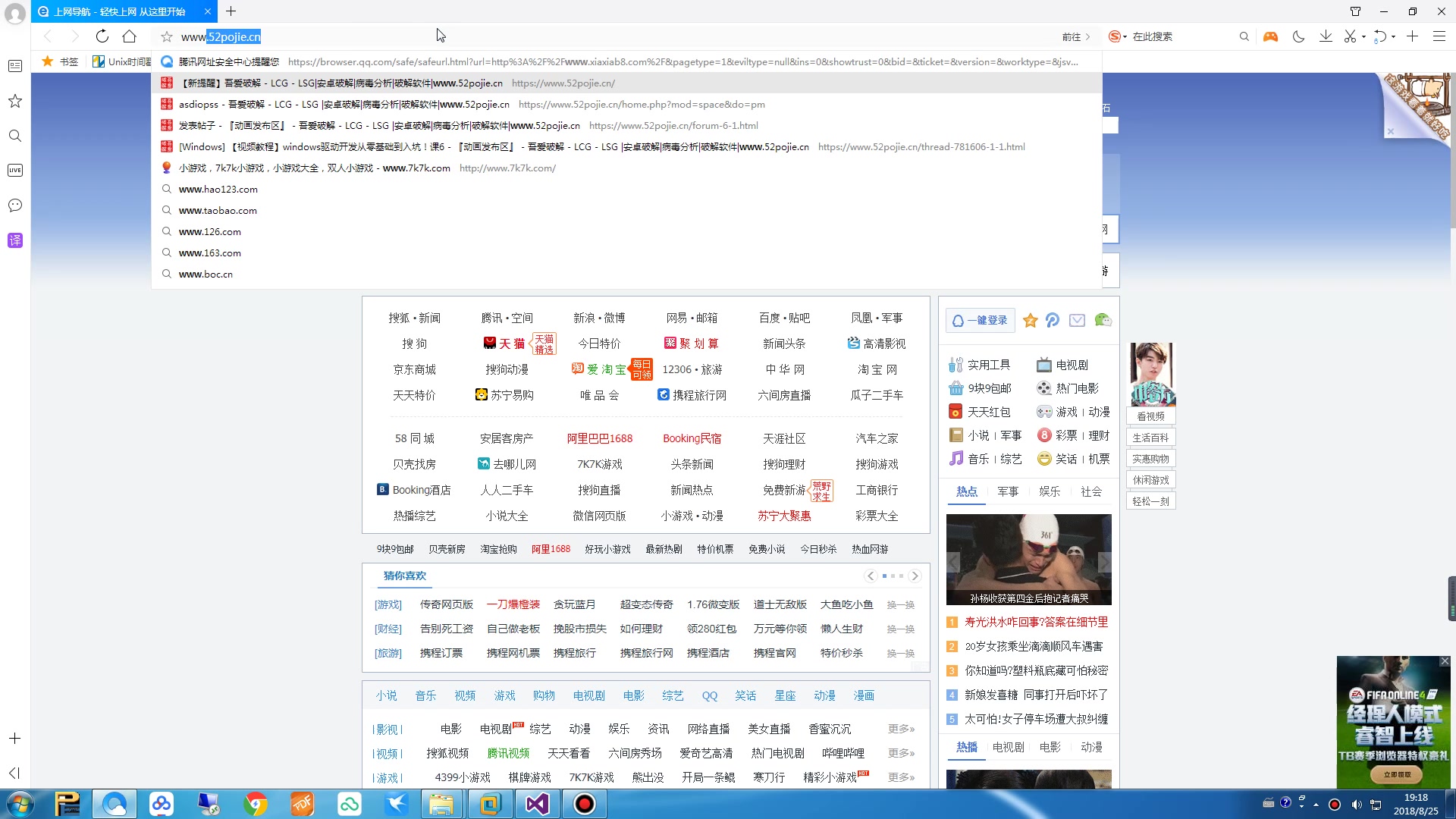Image resolution: width=1456 pixels, height=819 pixels.
Task: Click 换一换 in the 游戏 row
Action: tap(900, 604)
